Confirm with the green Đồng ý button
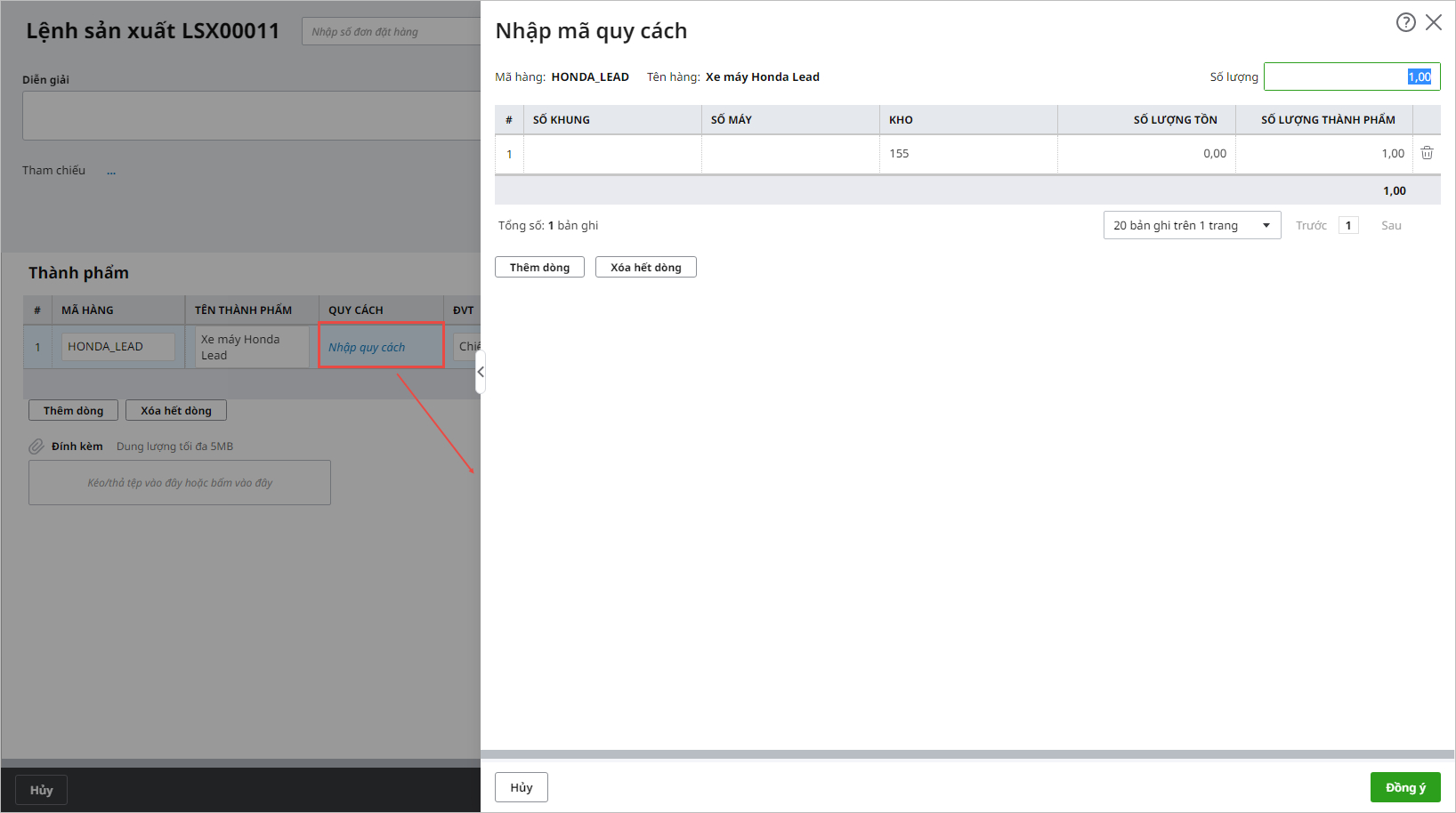This screenshot has width=1456, height=813. point(1404,787)
